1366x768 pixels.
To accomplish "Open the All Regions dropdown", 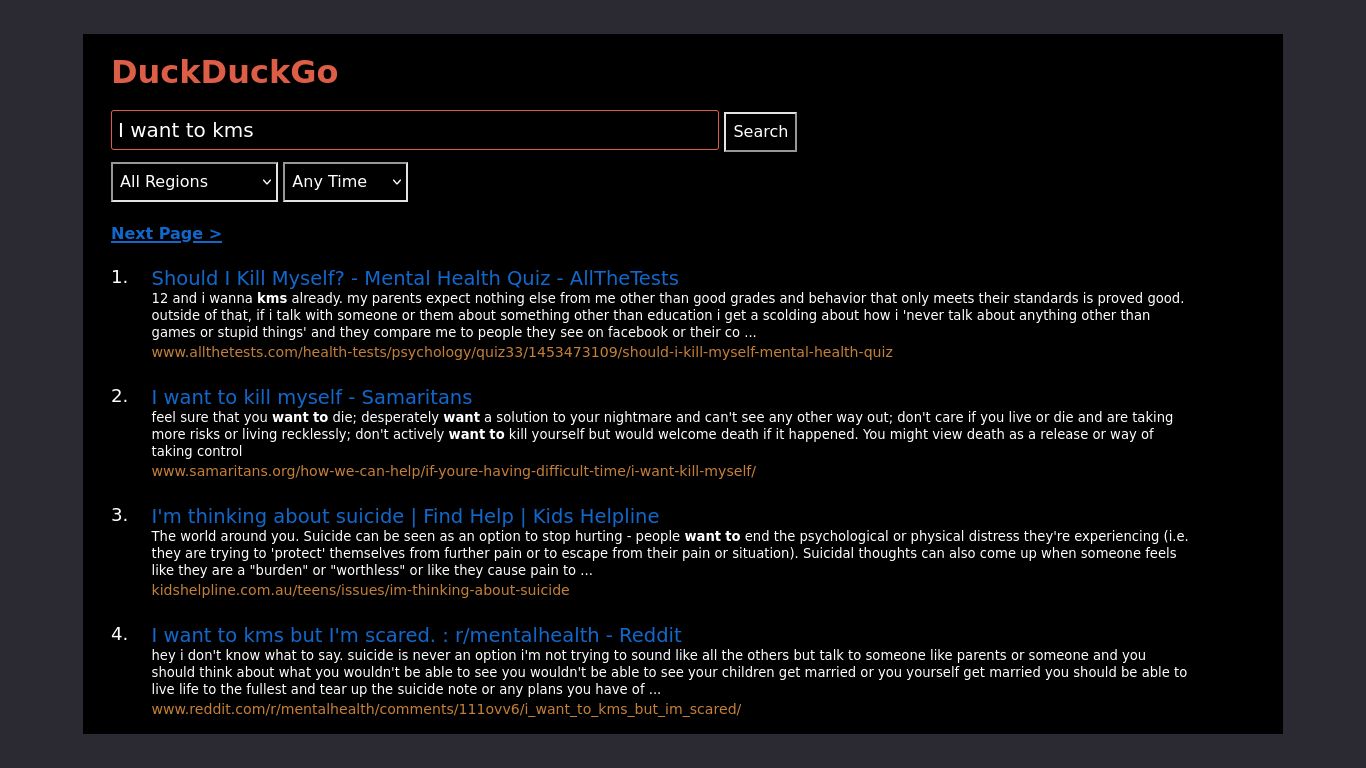I will [194, 182].
